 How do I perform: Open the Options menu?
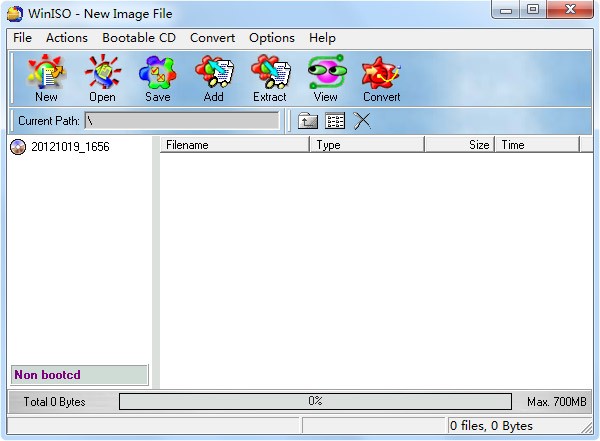(272, 38)
